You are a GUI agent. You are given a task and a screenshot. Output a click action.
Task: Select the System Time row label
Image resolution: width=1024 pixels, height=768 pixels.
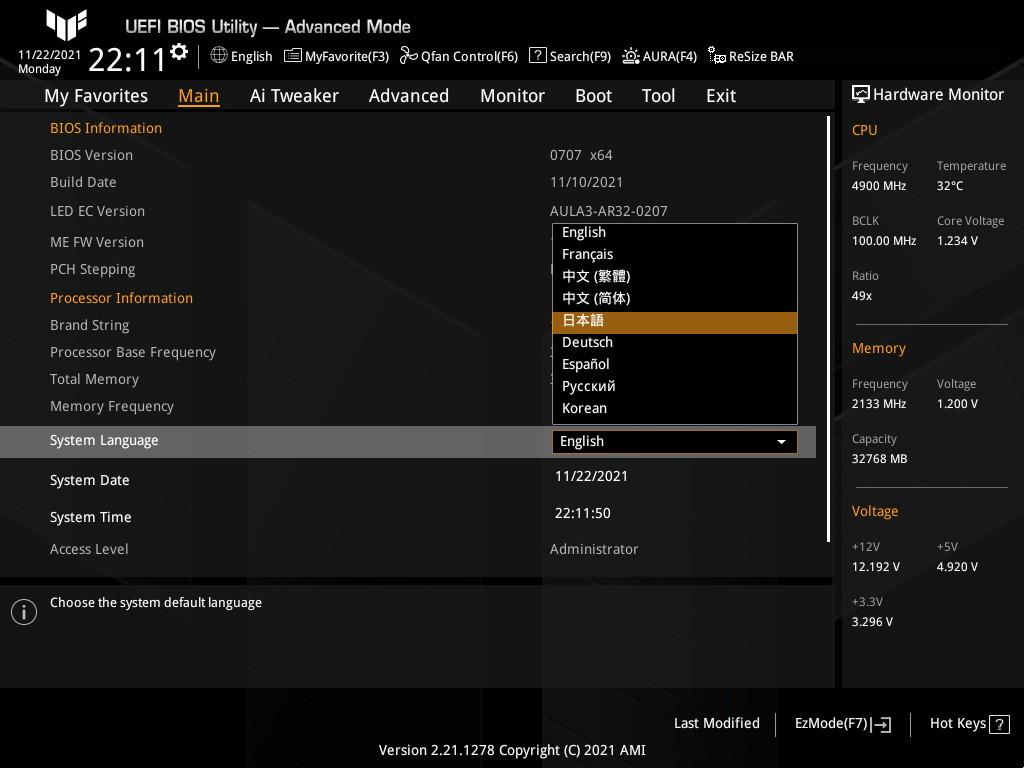(91, 517)
